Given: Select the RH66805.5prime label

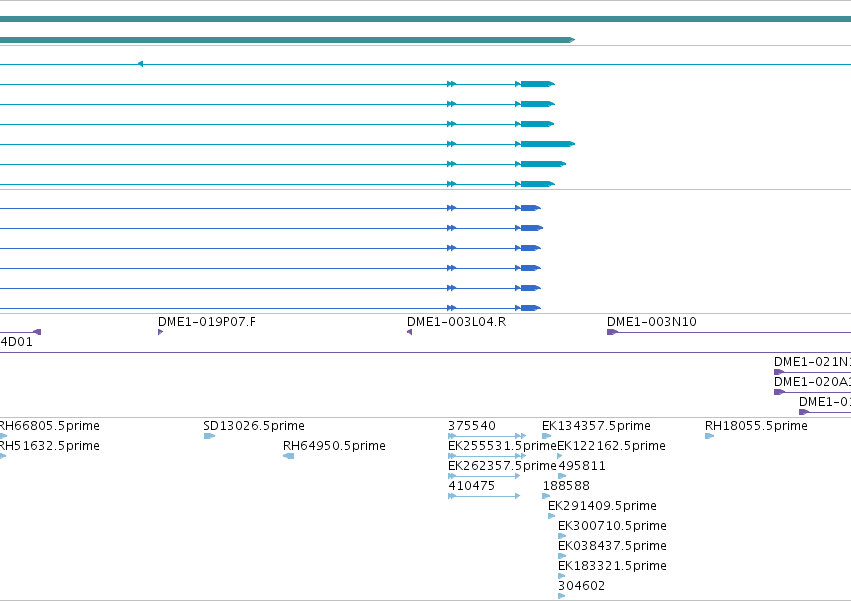Looking at the screenshot, I should pos(49,426).
